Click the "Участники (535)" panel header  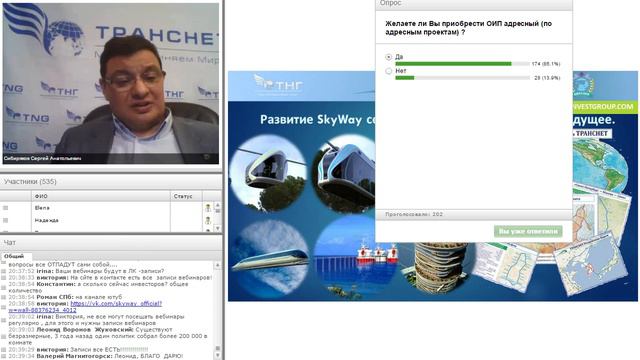(x=111, y=181)
